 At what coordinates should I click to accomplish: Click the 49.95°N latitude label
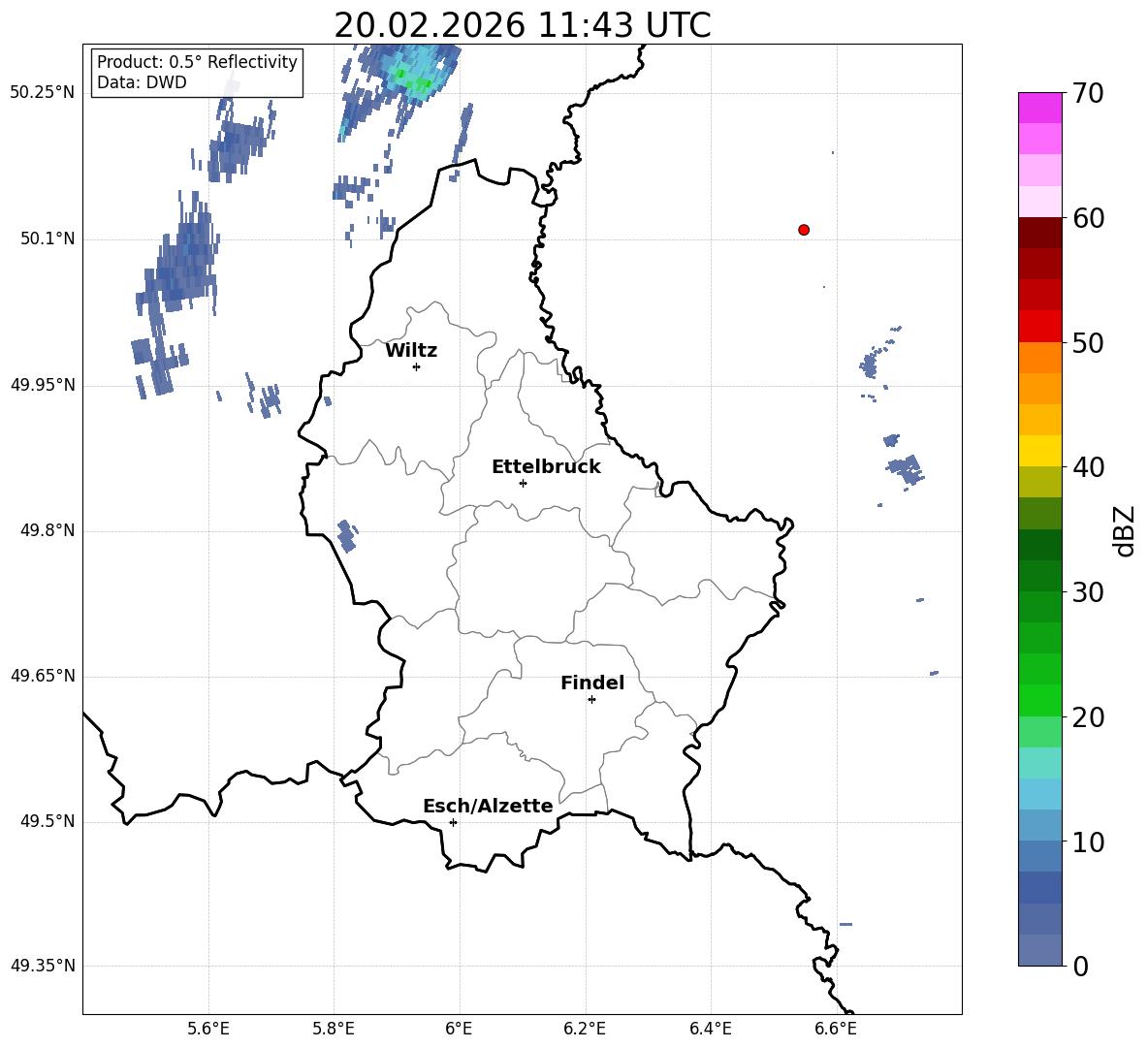(42, 385)
